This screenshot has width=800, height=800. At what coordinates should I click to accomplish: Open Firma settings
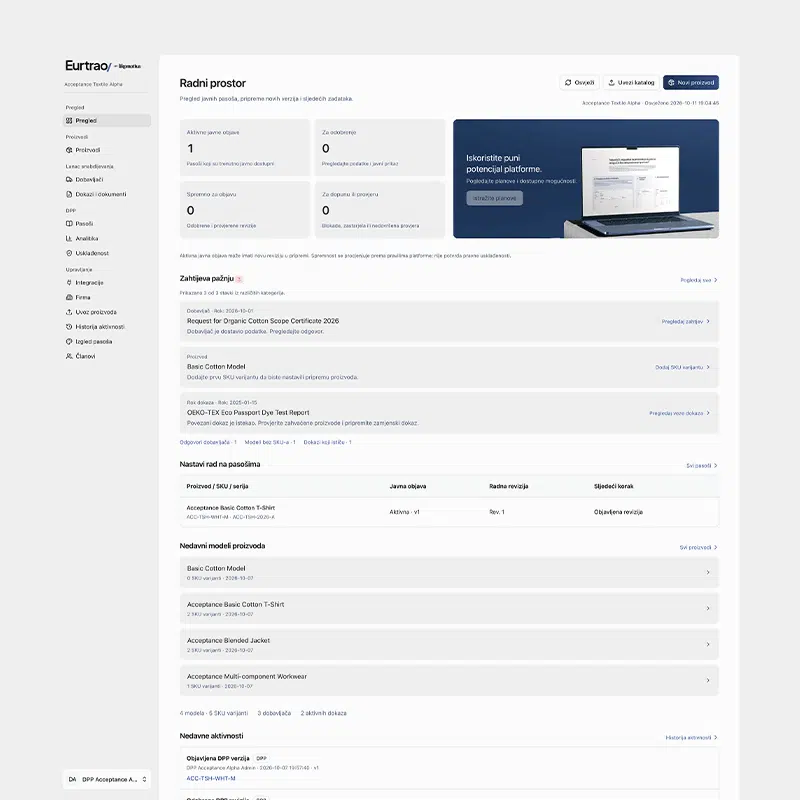107,297
